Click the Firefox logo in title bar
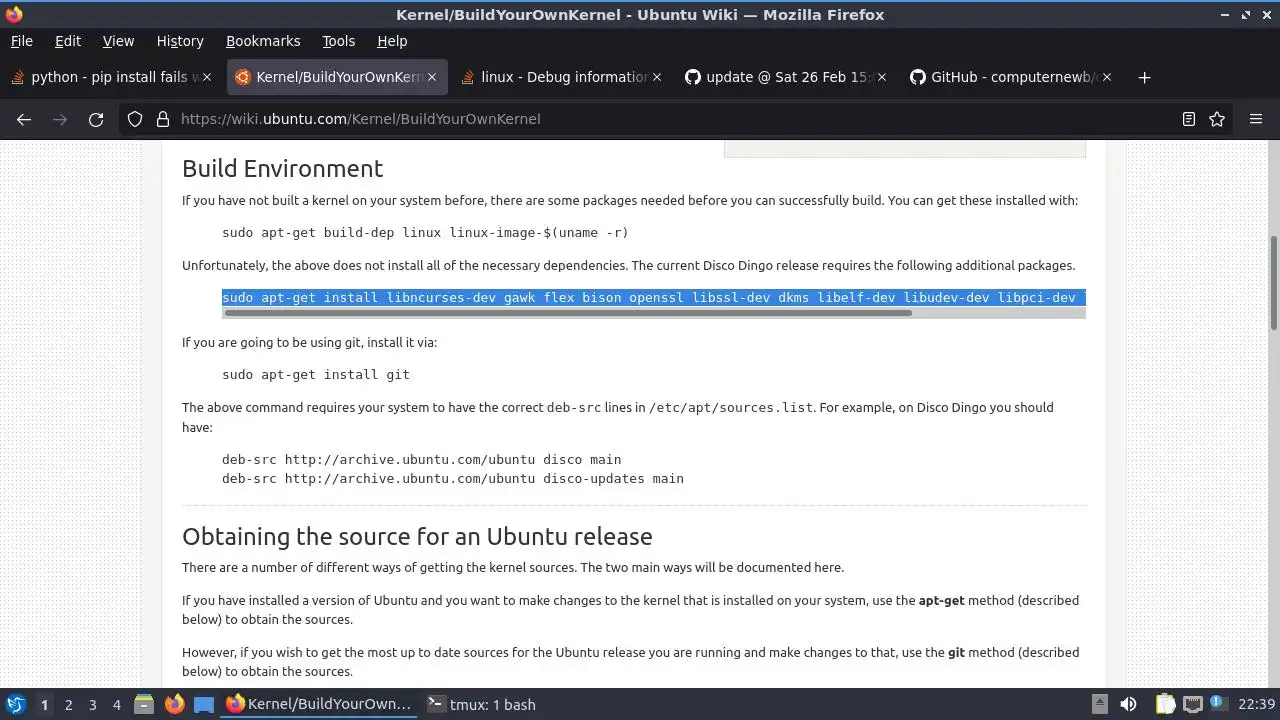Screen dimensions: 1280x720 pos(13,14)
